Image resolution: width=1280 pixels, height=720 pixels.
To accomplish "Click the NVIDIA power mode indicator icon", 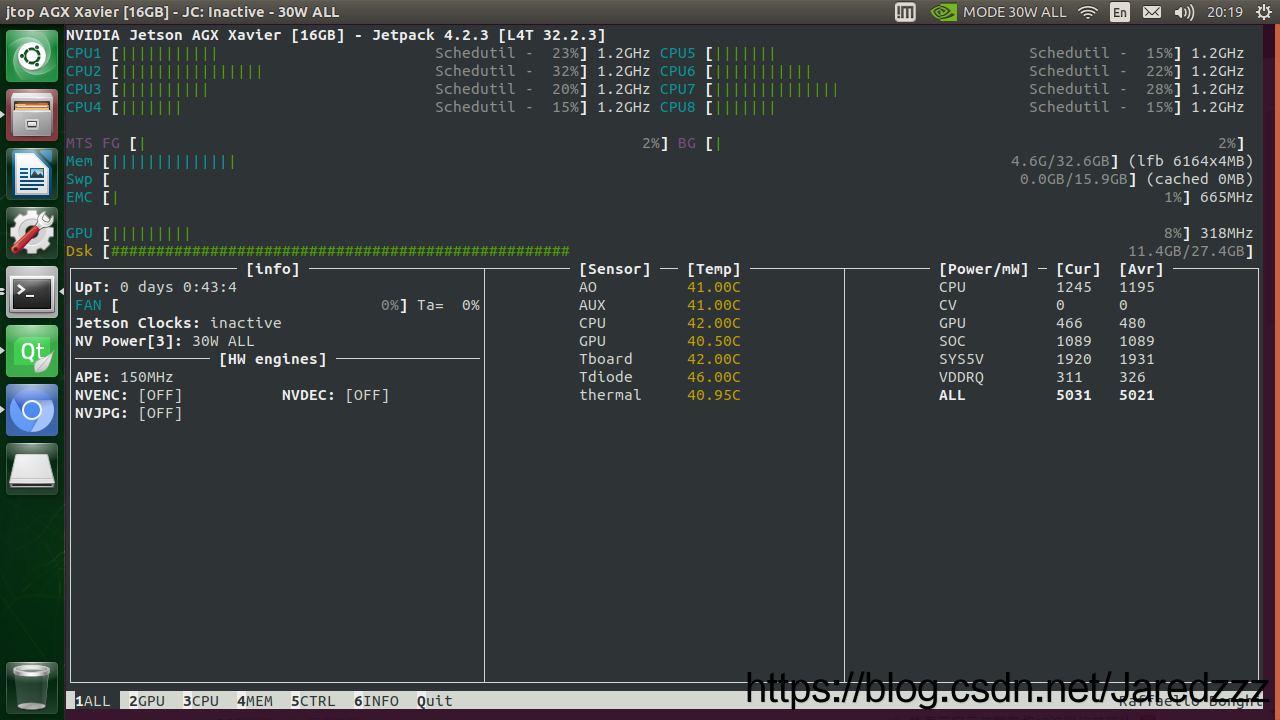I will 943,12.
